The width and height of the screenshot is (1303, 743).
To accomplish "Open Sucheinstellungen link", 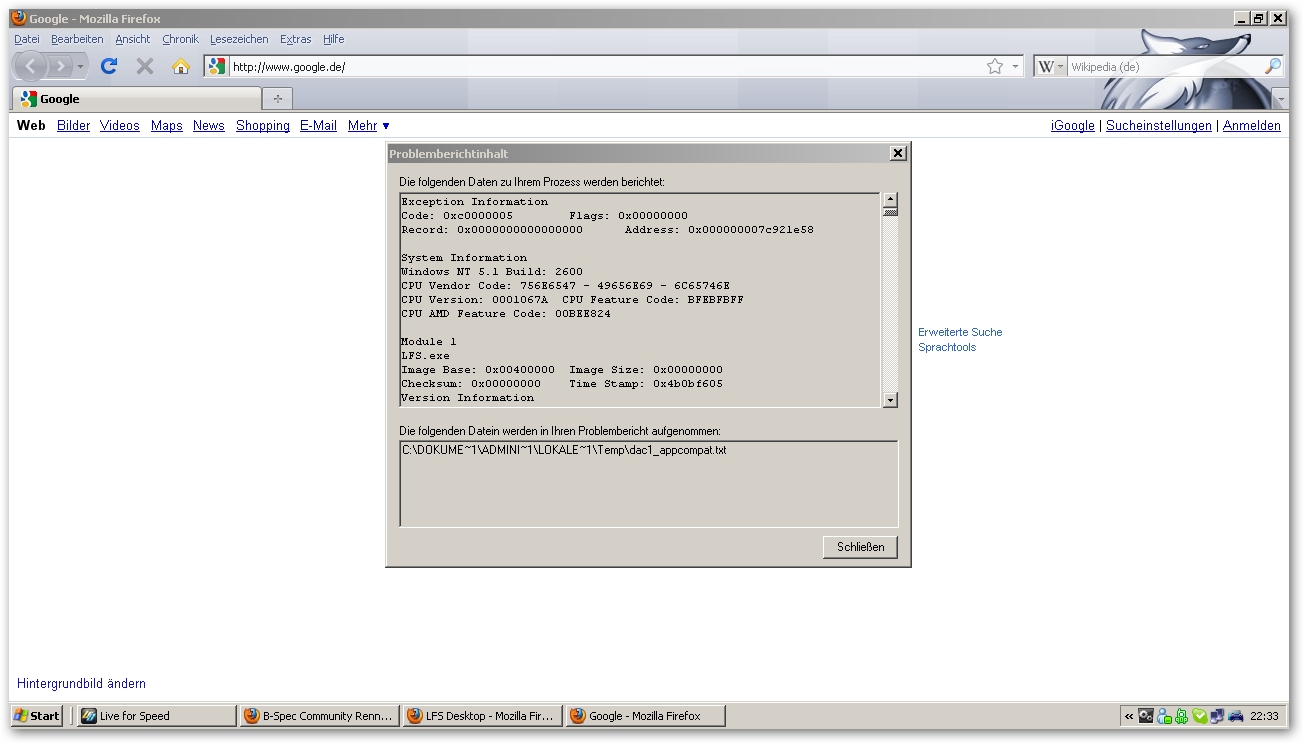I will tap(1159, 126).
